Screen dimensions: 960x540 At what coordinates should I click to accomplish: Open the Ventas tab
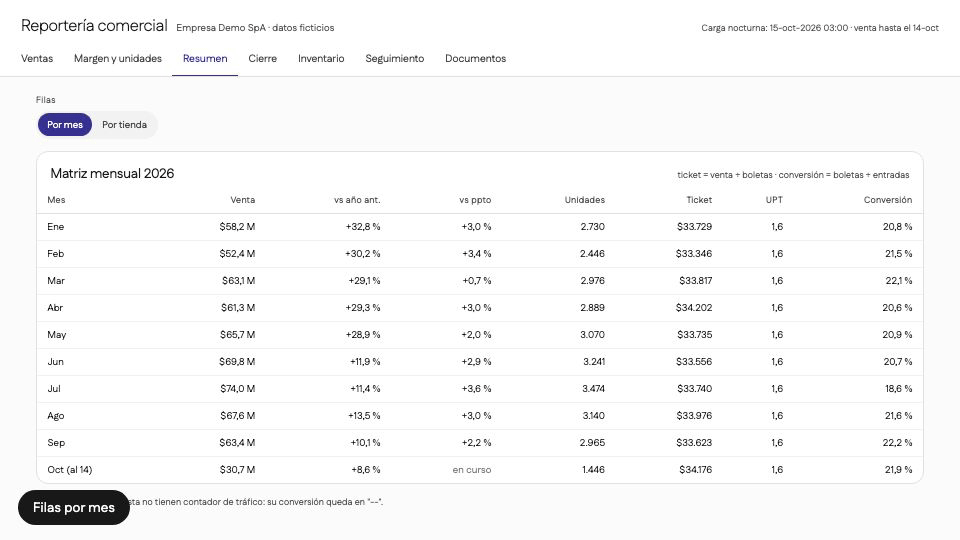[37, 58]
